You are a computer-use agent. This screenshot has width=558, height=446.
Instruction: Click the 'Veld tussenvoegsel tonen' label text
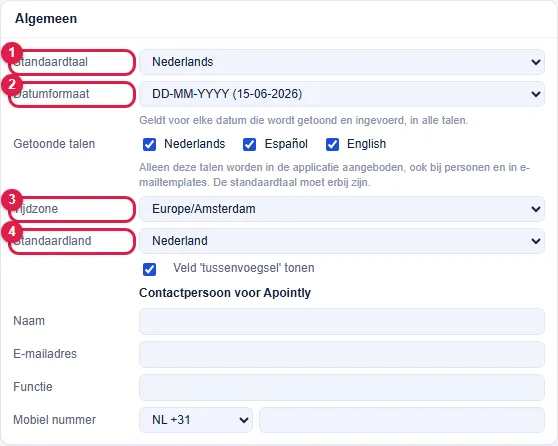point(244,268)
